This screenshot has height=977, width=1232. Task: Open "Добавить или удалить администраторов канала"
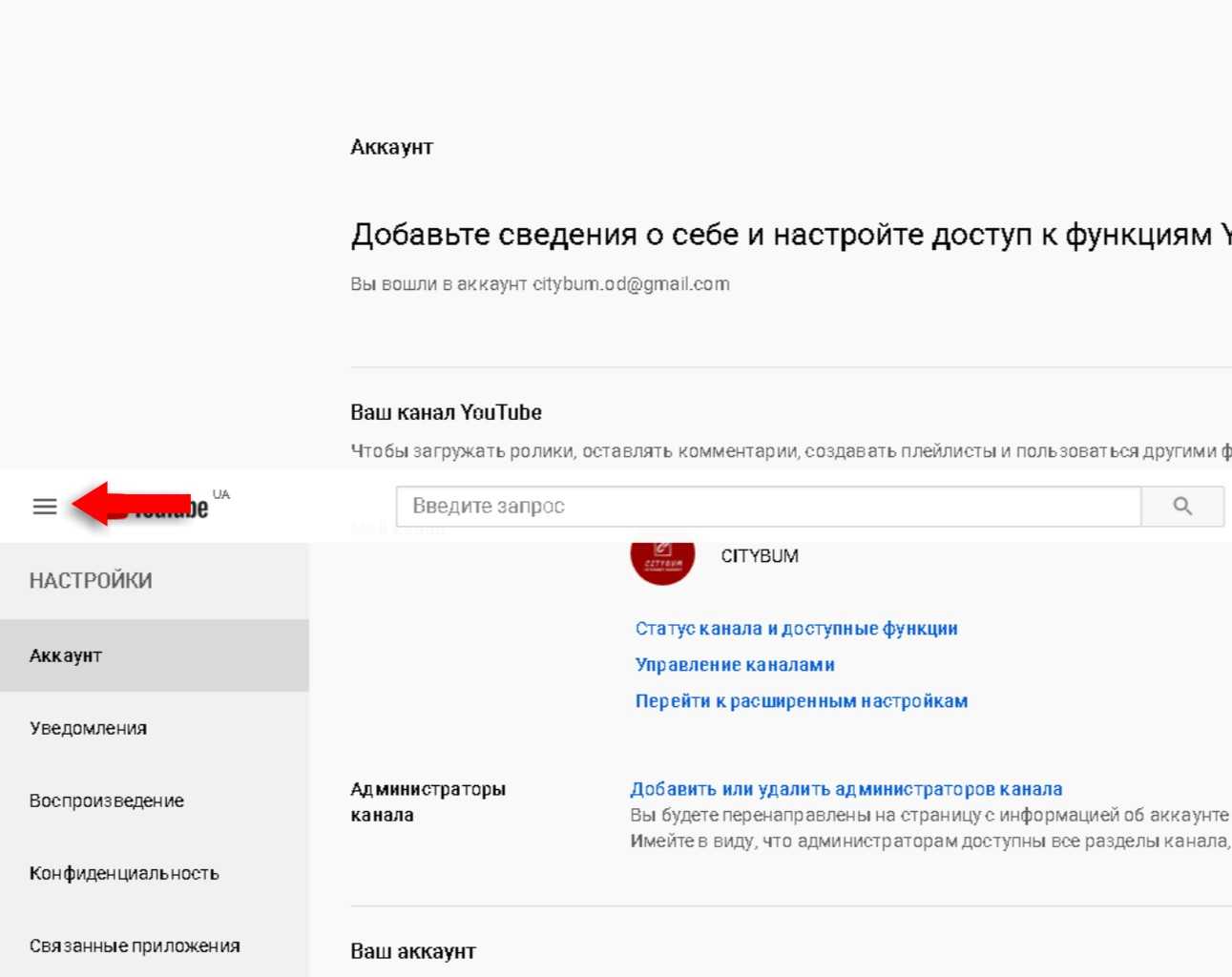846,789
